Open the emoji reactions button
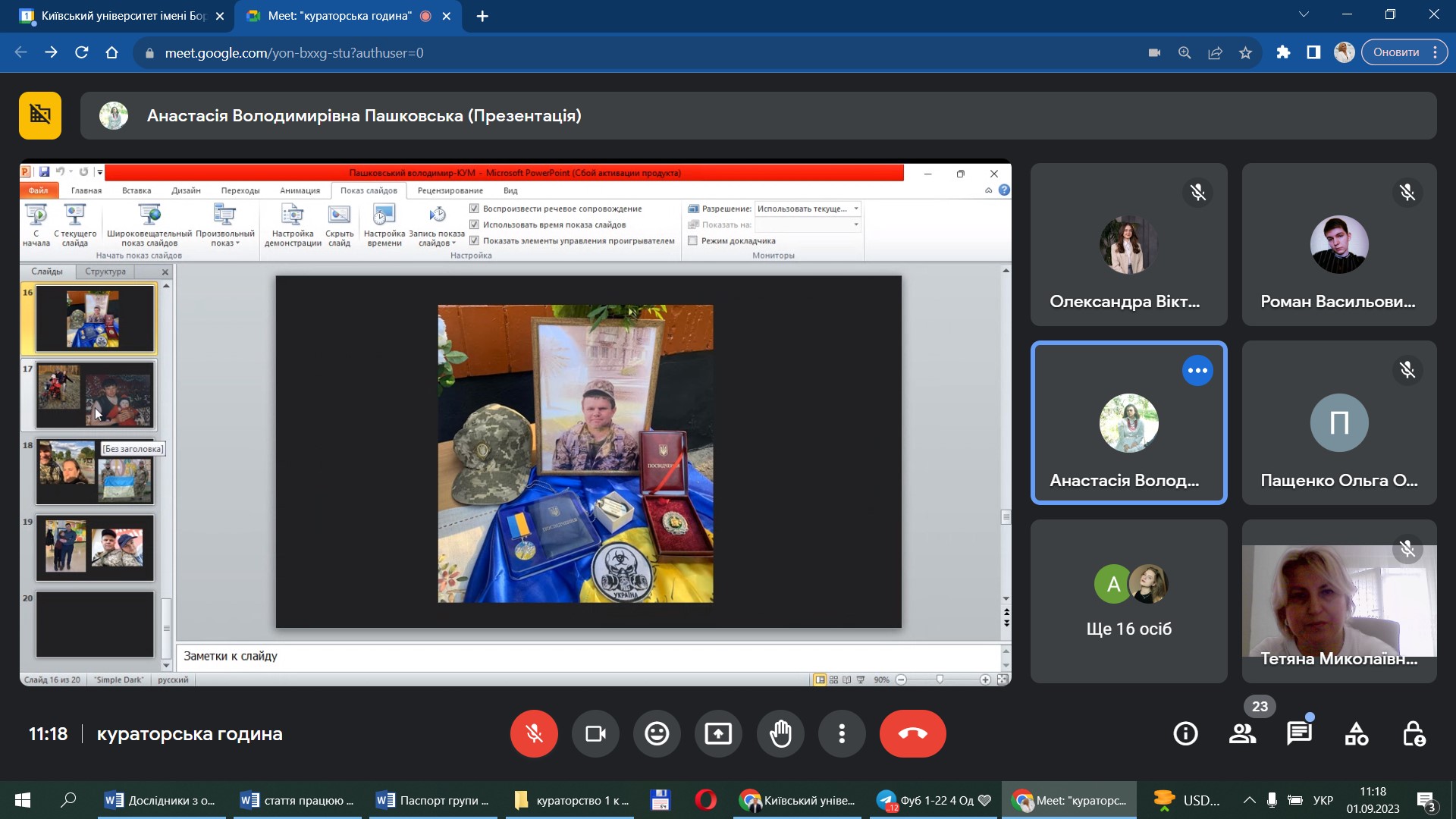Screen dimensions: 1456x819 [x=657, y=733]
